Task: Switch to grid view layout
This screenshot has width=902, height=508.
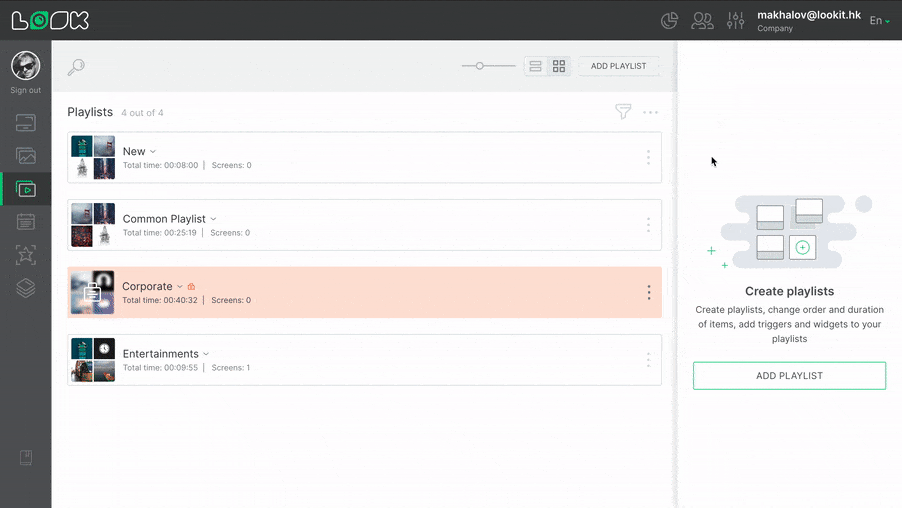Action: coord(559,66)
